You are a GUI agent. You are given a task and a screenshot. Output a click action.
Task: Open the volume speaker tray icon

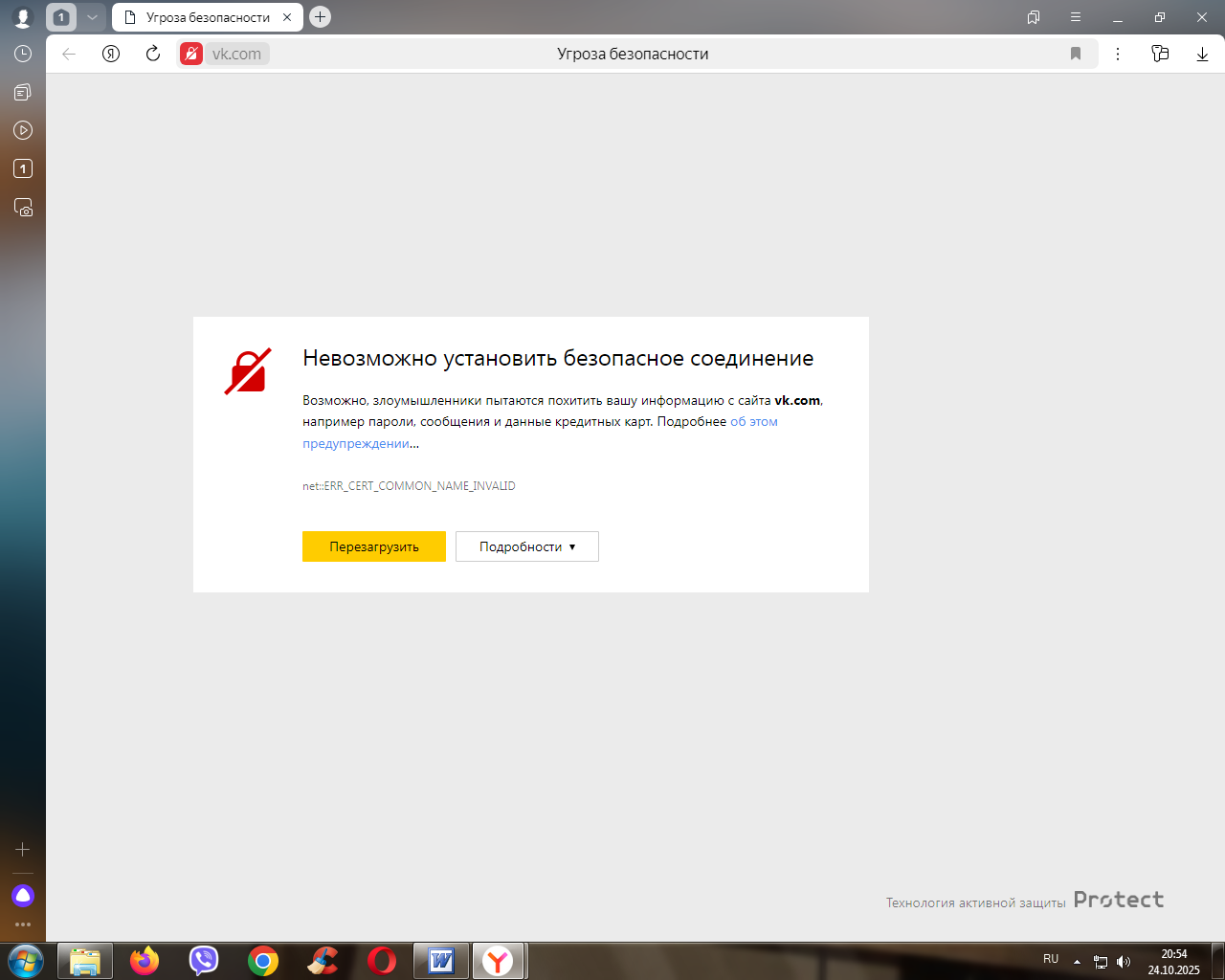click(1124, 962)
